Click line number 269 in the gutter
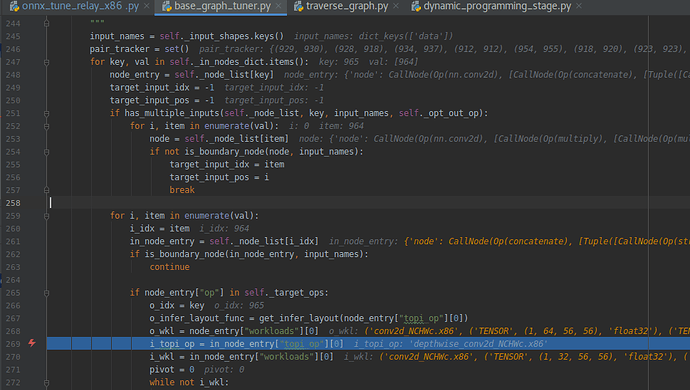 13,344
